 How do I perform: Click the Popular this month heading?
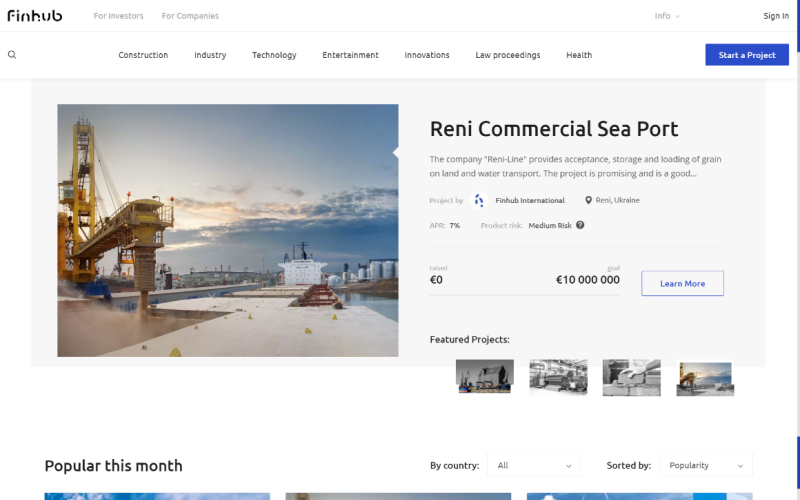click(113, 466)
